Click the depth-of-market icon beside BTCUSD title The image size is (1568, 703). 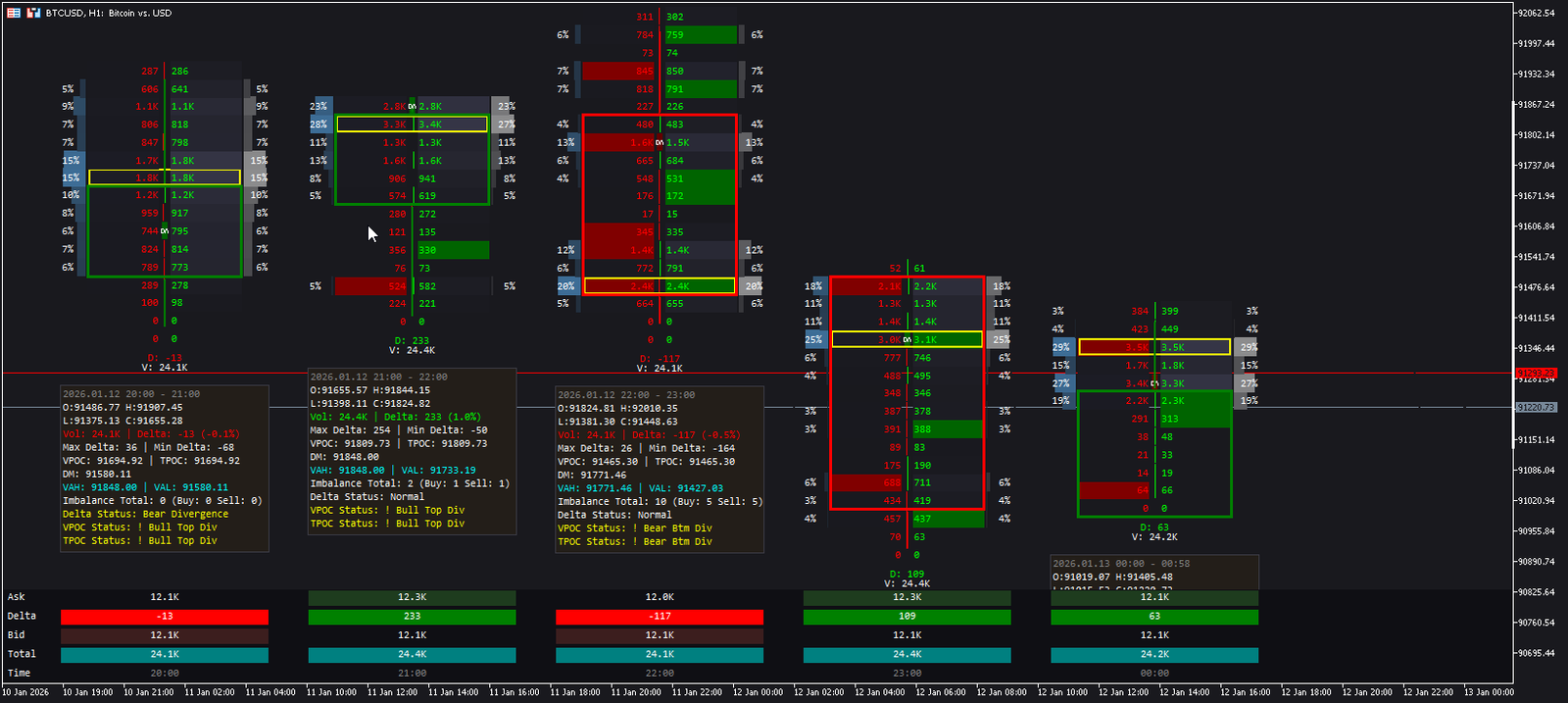point(33,13)
